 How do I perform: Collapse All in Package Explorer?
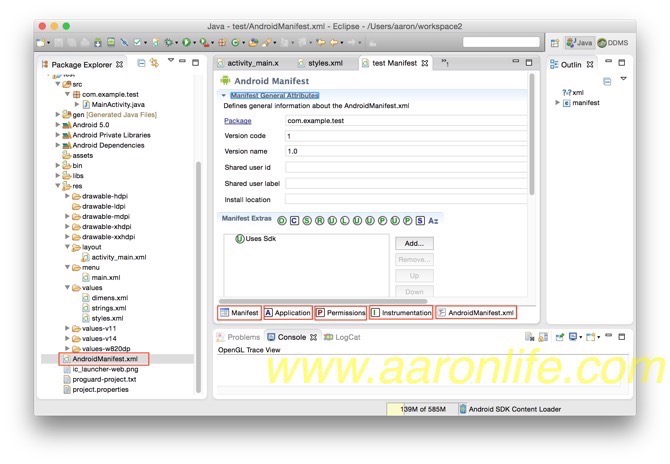[141, 63]
